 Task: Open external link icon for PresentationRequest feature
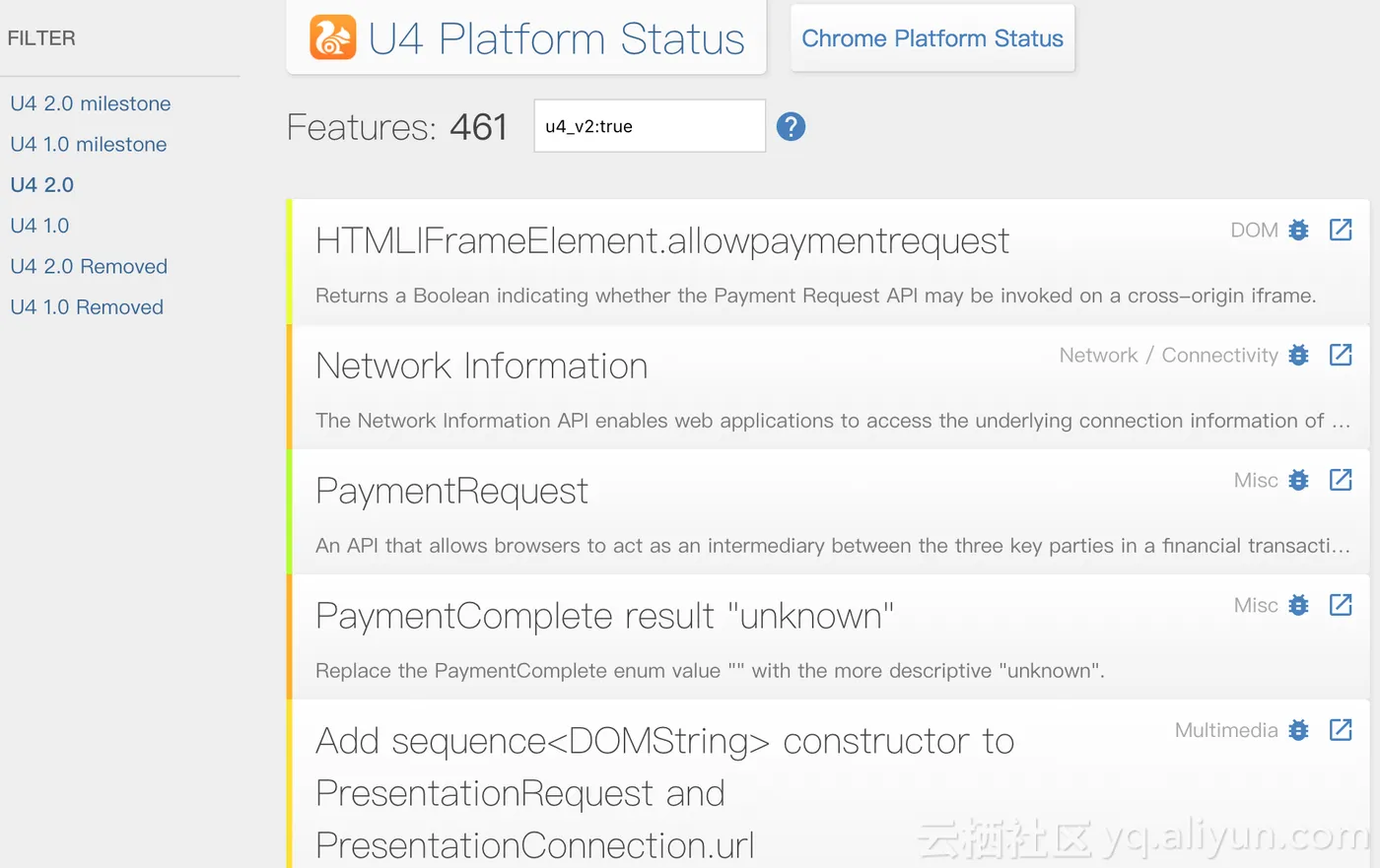pyautogui.click(x=1341, y=730)
